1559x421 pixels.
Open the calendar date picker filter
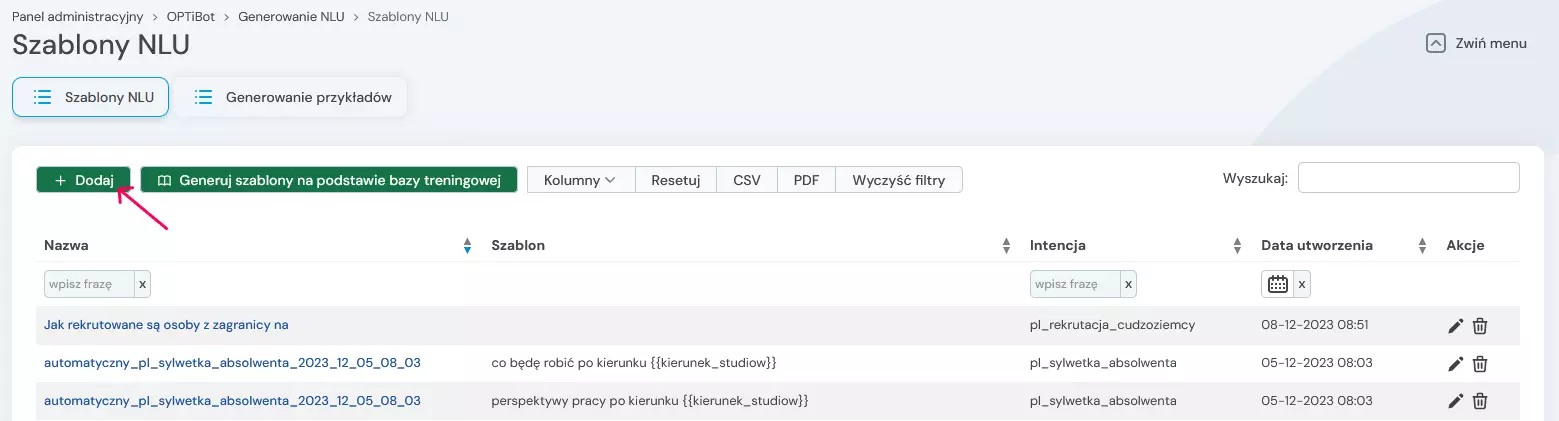tap(1277, 284)
